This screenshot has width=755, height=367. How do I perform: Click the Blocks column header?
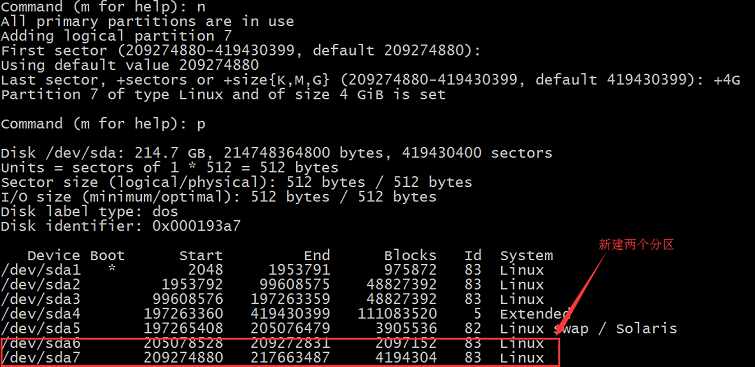410,255
